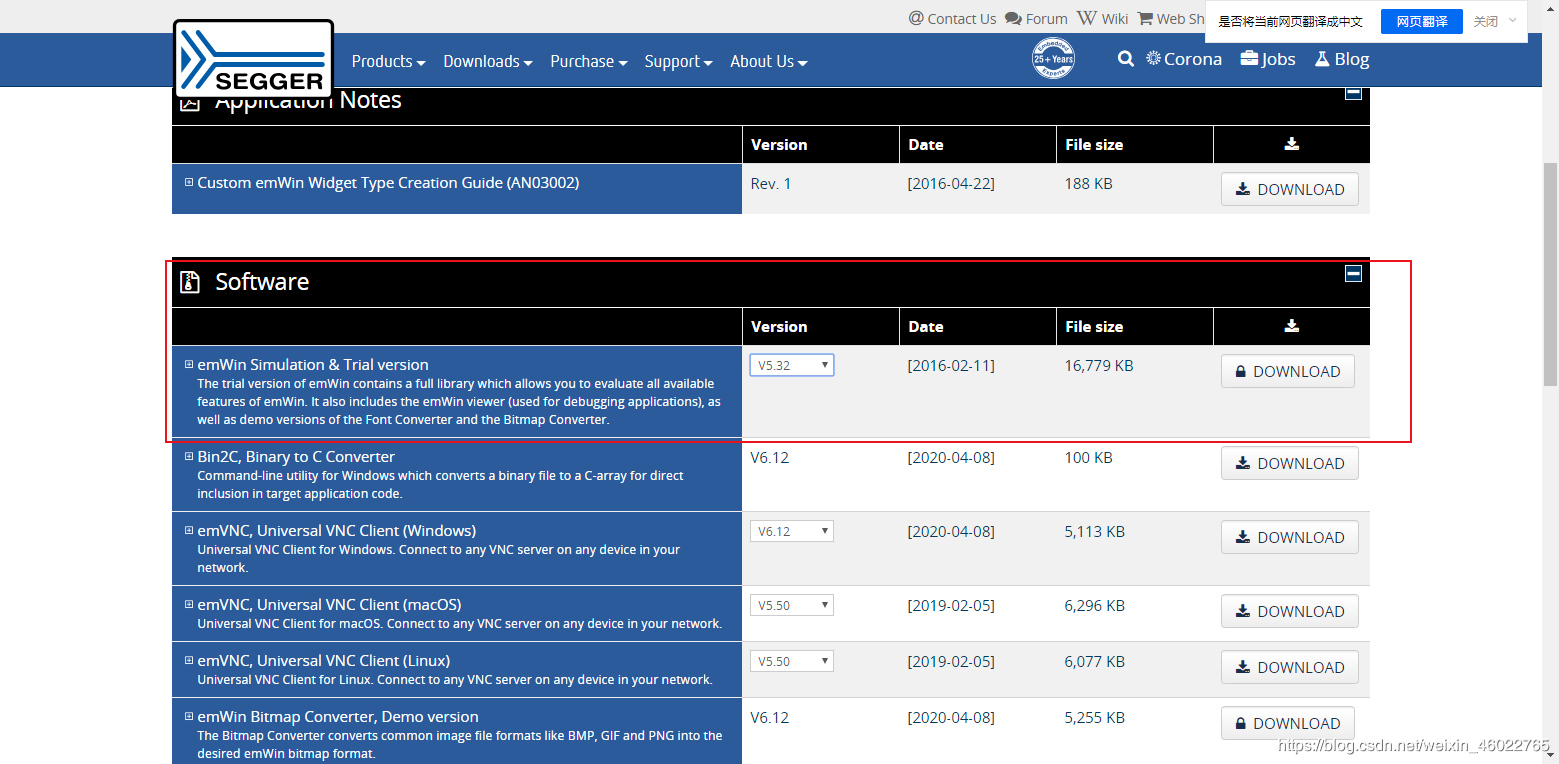1559x764 pixels.
Task: Expand emVNC Universal VNC Client (Linux) row
Action: pyautogui.click(x=189, y=661)
